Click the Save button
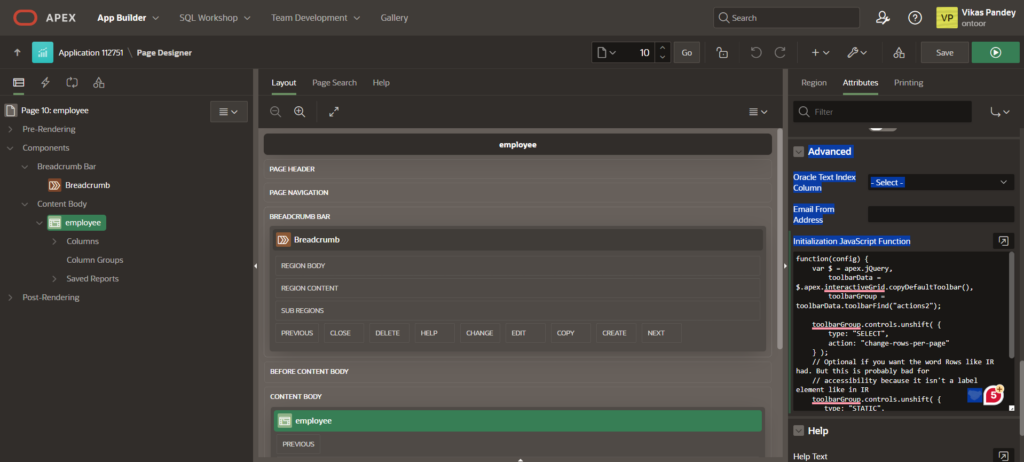1024x462 pixels. [x=944, y=52]
